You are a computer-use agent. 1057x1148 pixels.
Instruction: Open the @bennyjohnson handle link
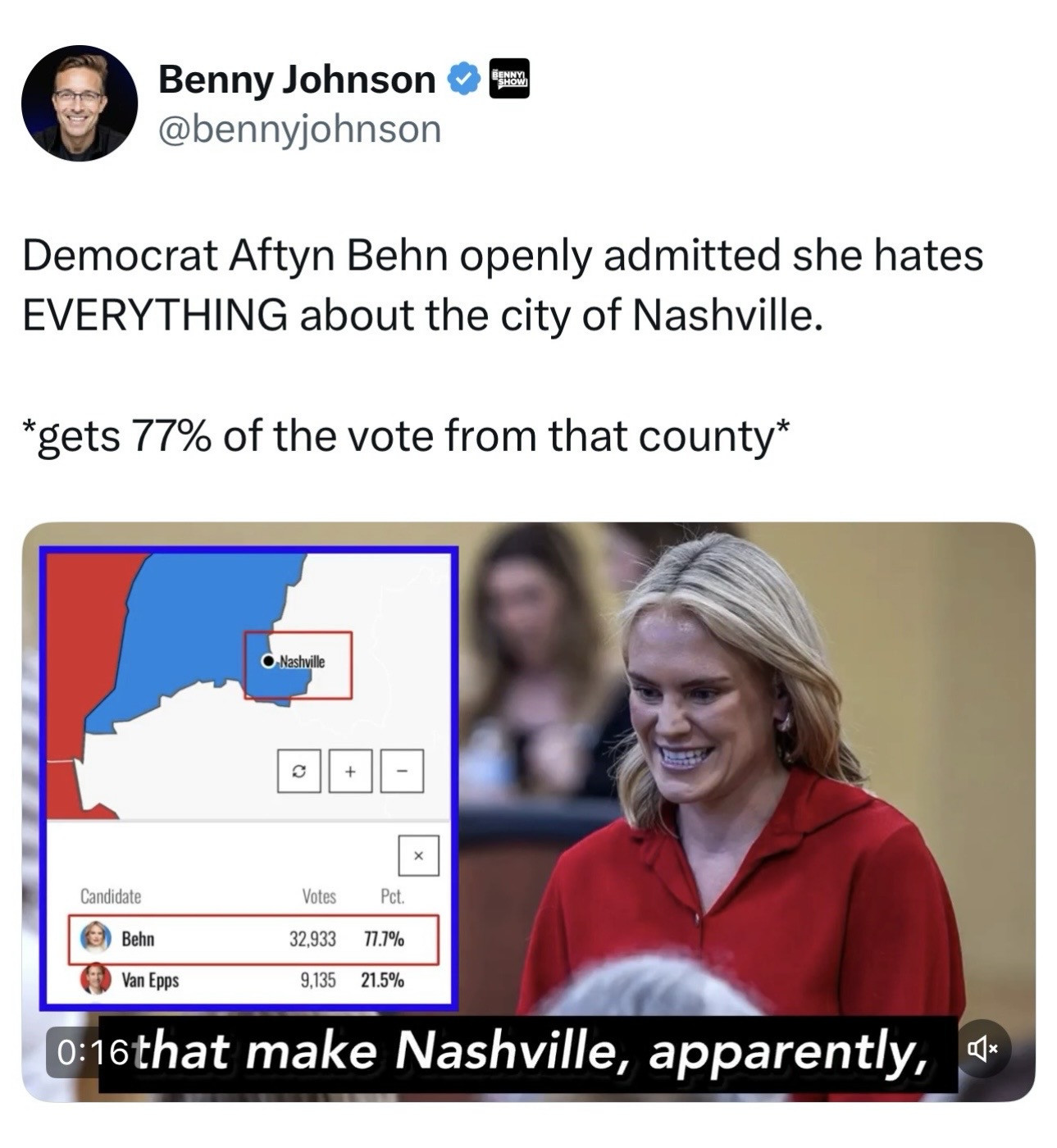coord(299,130)
